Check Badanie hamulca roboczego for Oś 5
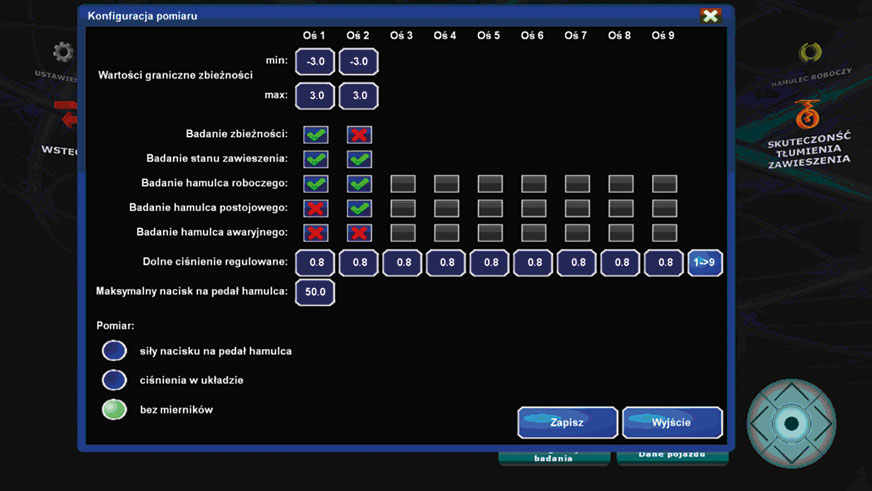Viewport: 872px width, 491px height. tap(489, 184)
